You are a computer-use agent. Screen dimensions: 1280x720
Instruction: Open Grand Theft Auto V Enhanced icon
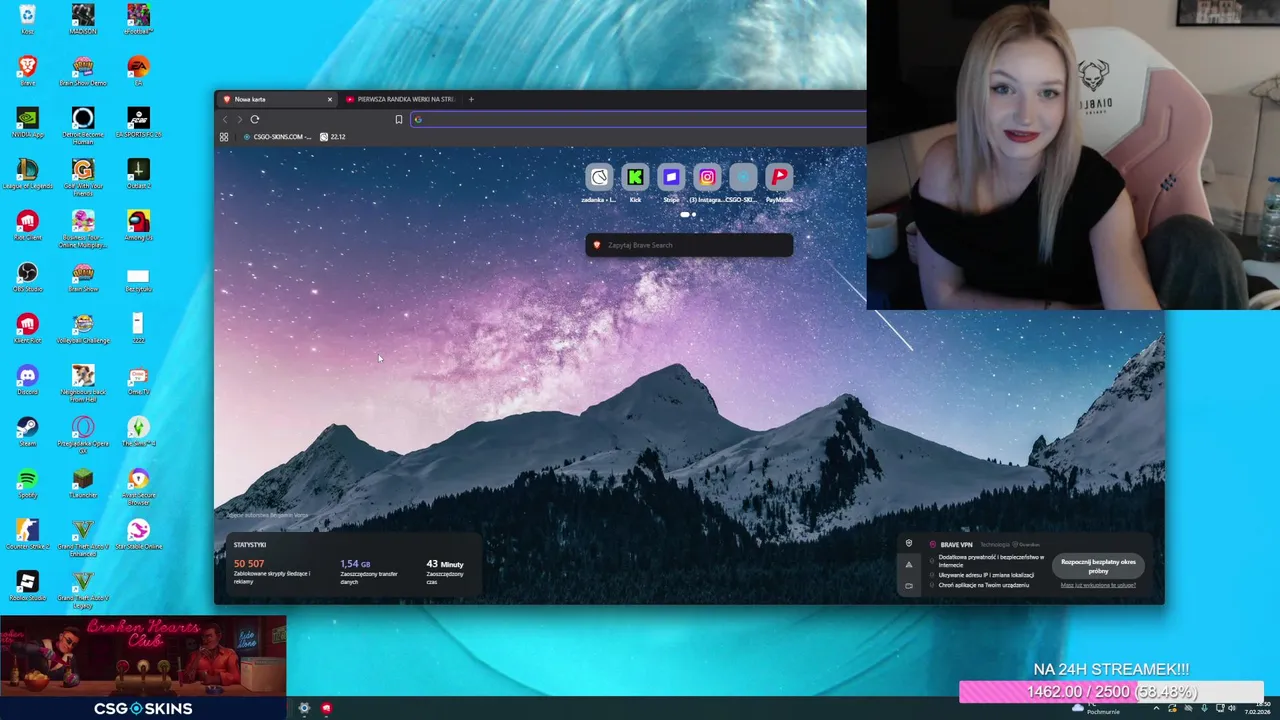(x=83, y=537)
